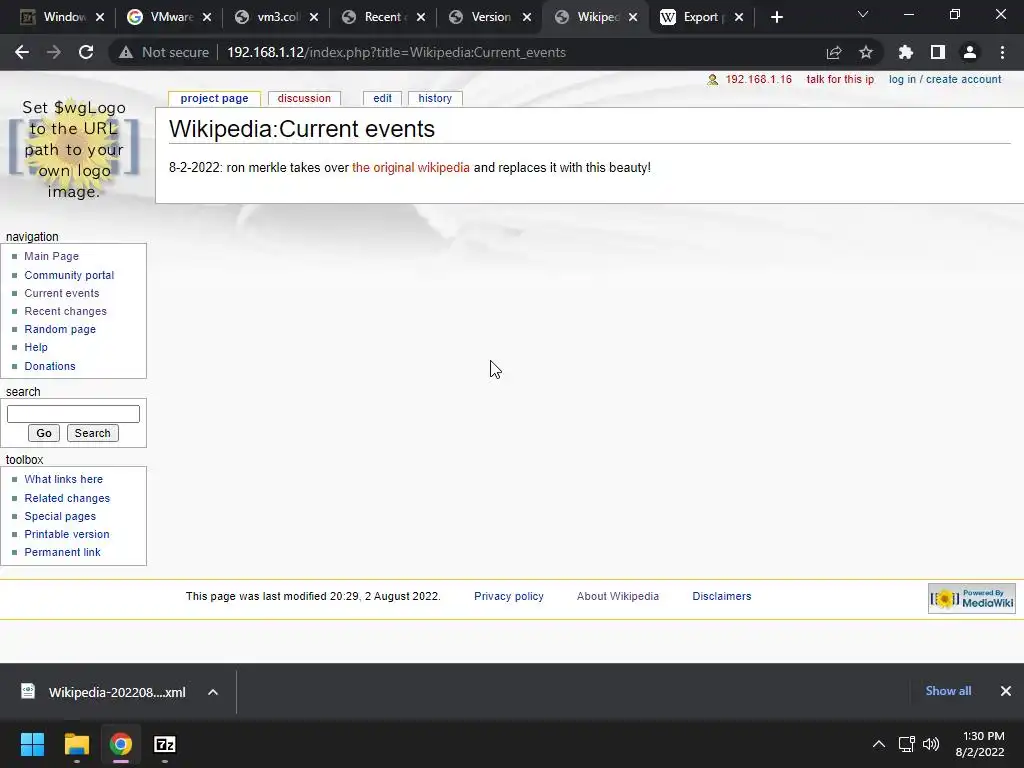Screen dimensions: 1024x768
Task: Switch to the Recent changes browser tab
Action: [x=383, y=18]
